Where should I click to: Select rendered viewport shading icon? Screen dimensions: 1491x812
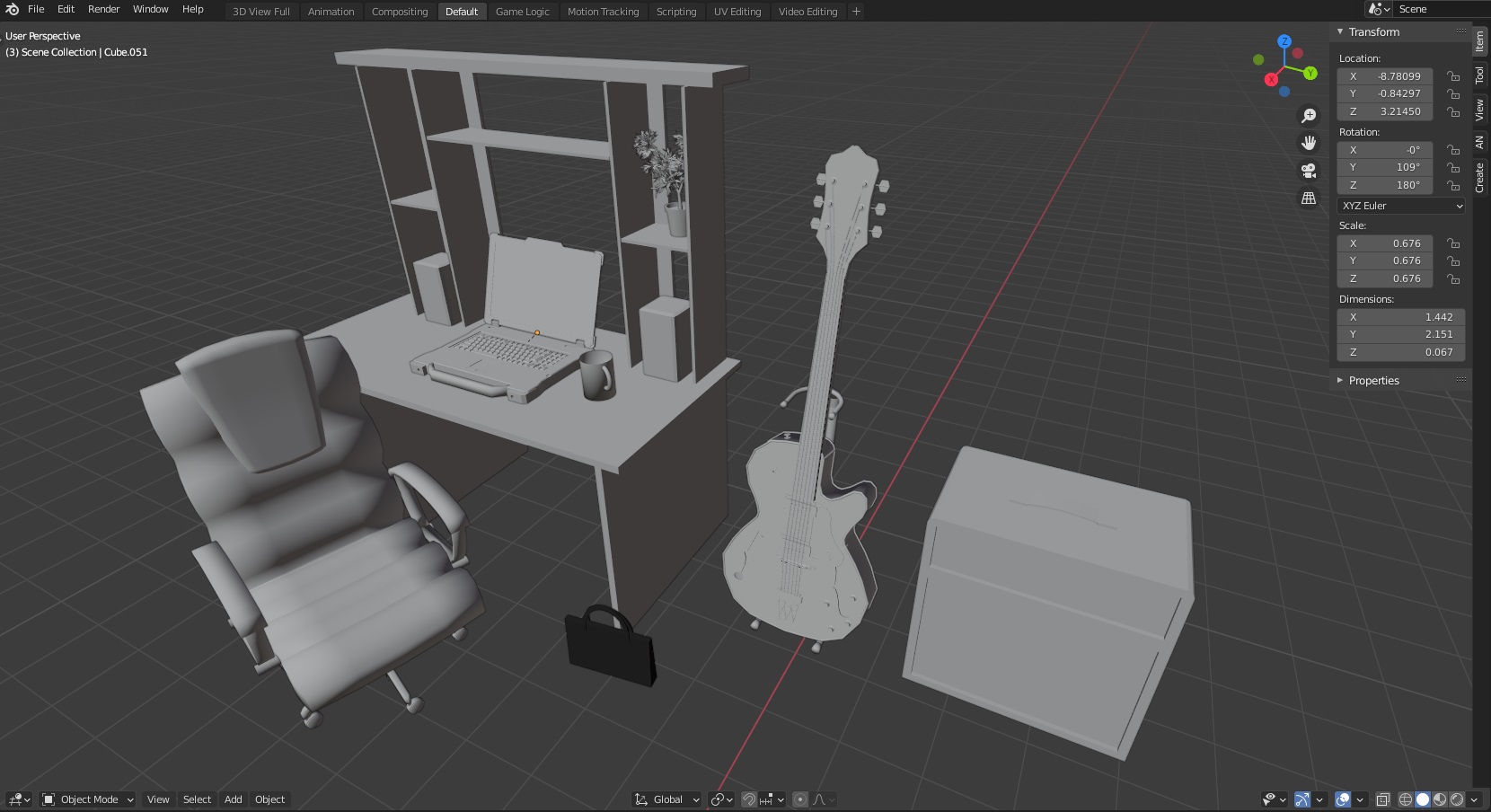pyautogui.click(x=1457, y=799)
